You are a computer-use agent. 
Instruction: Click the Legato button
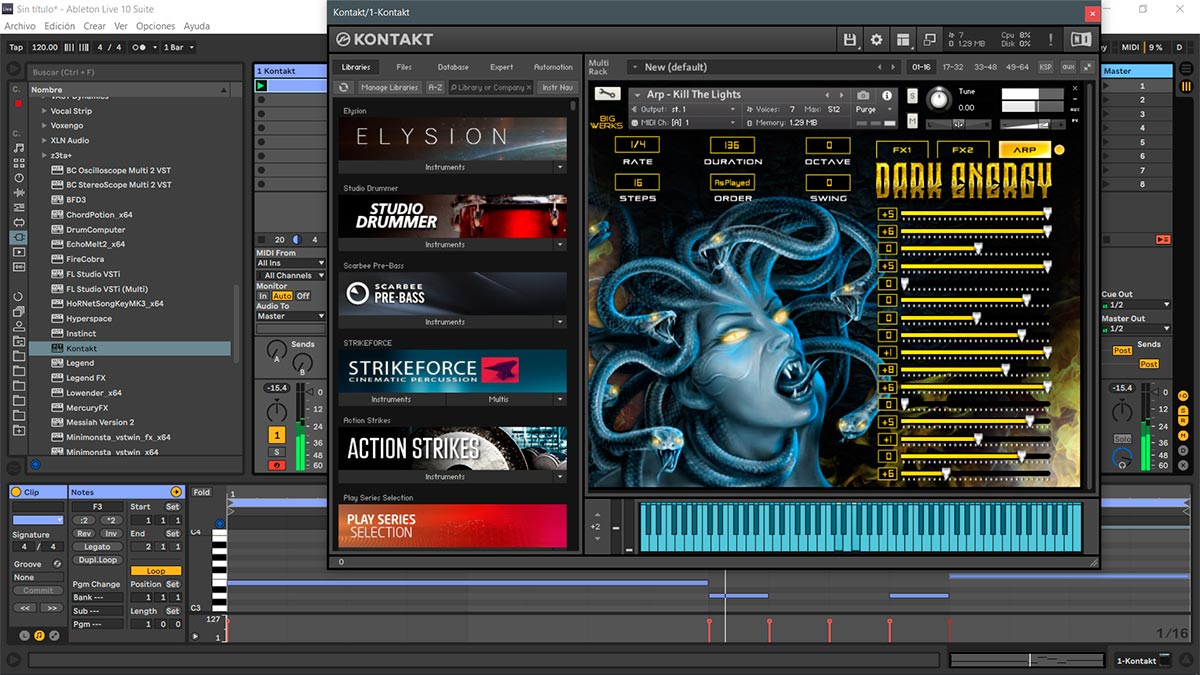click(x=97, y=547)
